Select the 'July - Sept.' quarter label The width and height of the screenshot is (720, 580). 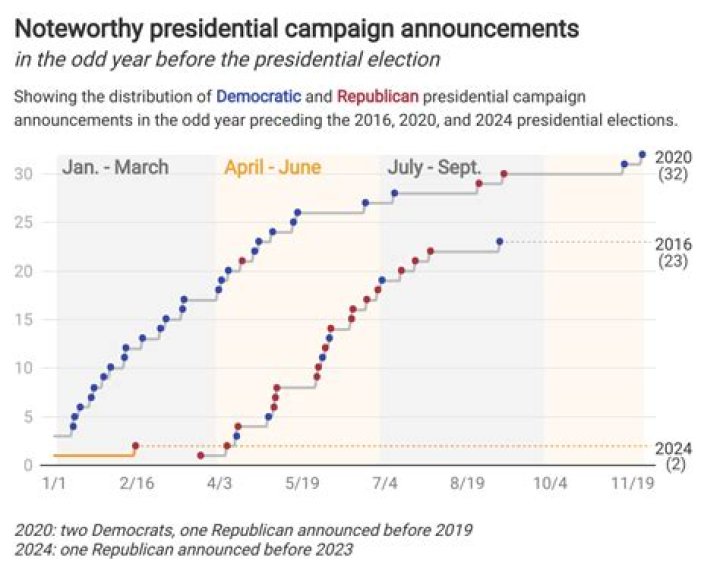(x=435, y=167)
